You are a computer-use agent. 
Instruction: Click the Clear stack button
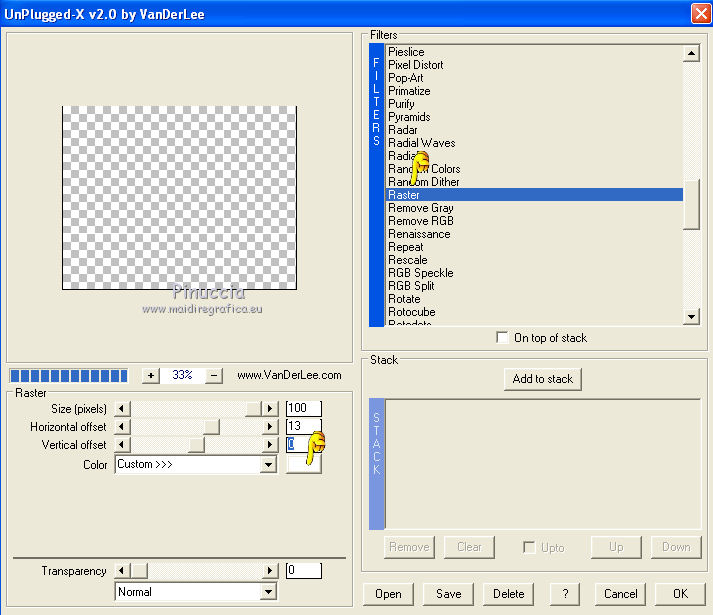tap(469, 547)
